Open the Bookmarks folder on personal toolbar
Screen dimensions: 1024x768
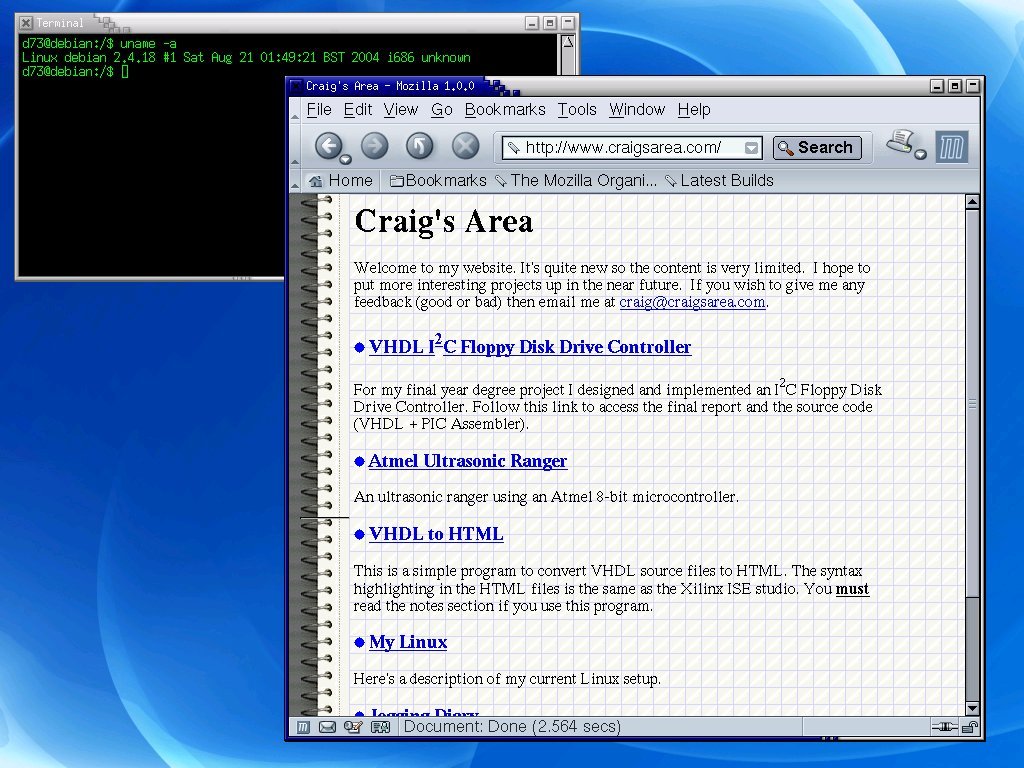coord(438,181)
